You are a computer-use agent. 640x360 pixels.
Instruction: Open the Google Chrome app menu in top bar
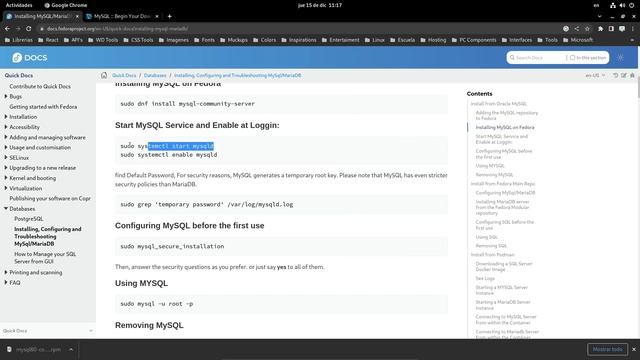tap(65, 5)
